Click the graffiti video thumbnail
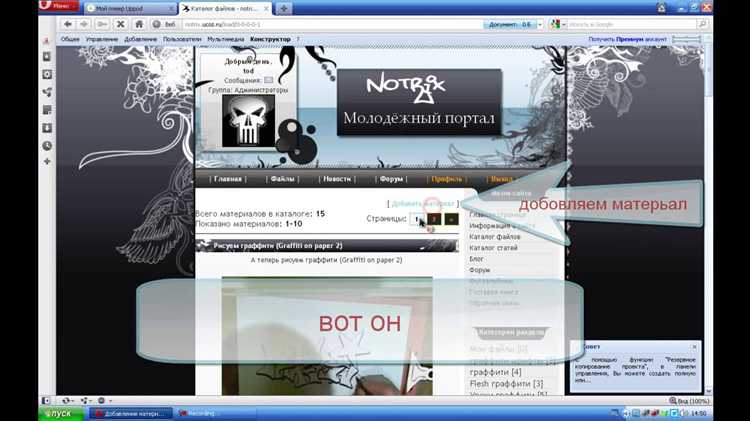The width and height of the screenshot is (750, 421). 327,336
